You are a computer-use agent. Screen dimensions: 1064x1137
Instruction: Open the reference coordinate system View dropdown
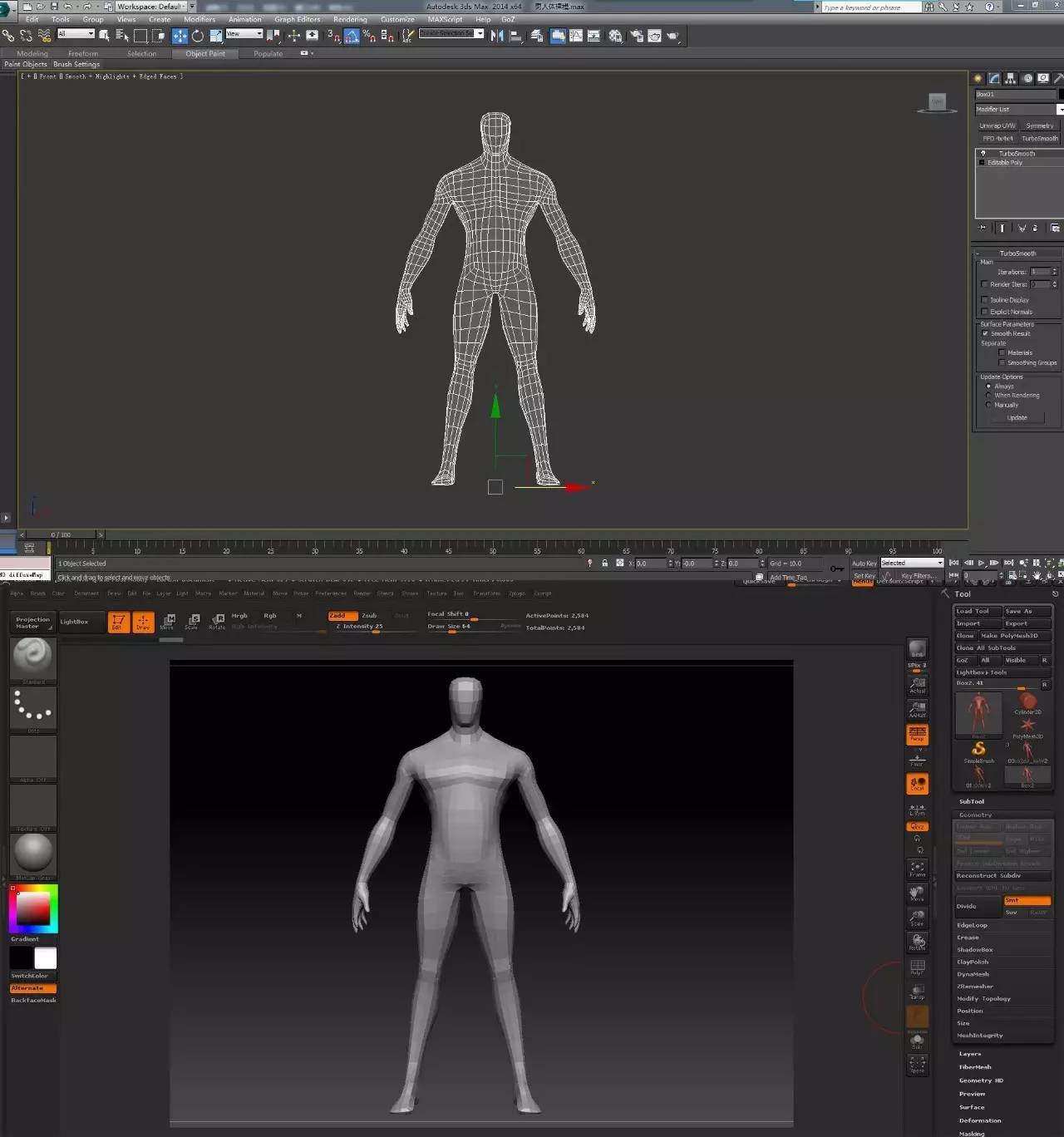[244, 34]
